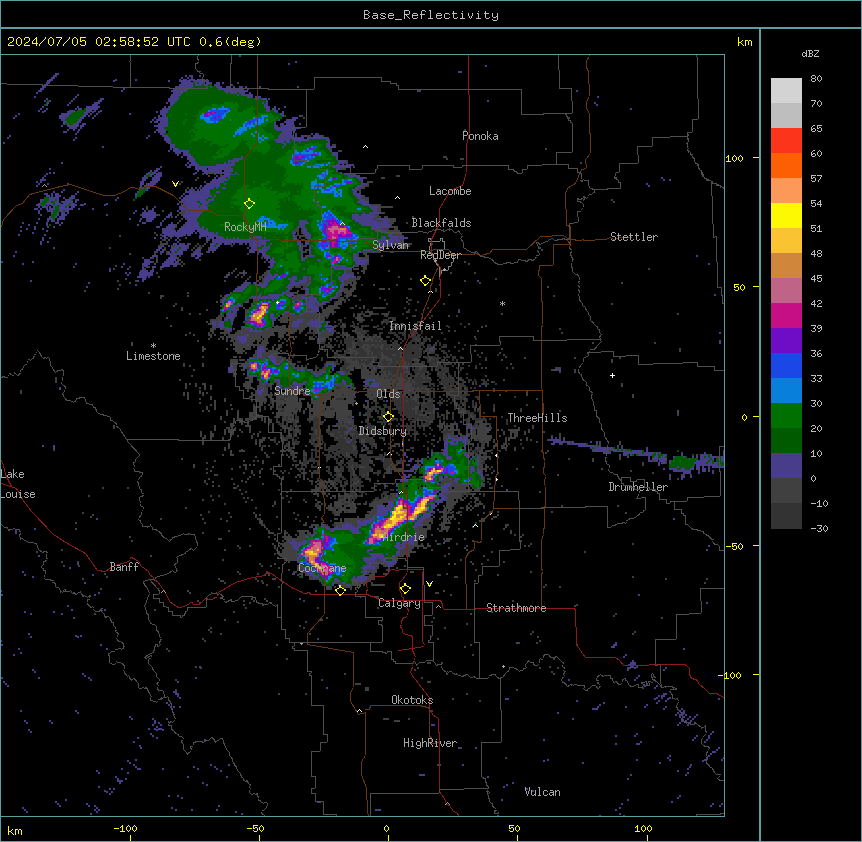The image size is (862, 842).
Task: Click the asterisk marker above Limestone label
Action: point(153,346)
